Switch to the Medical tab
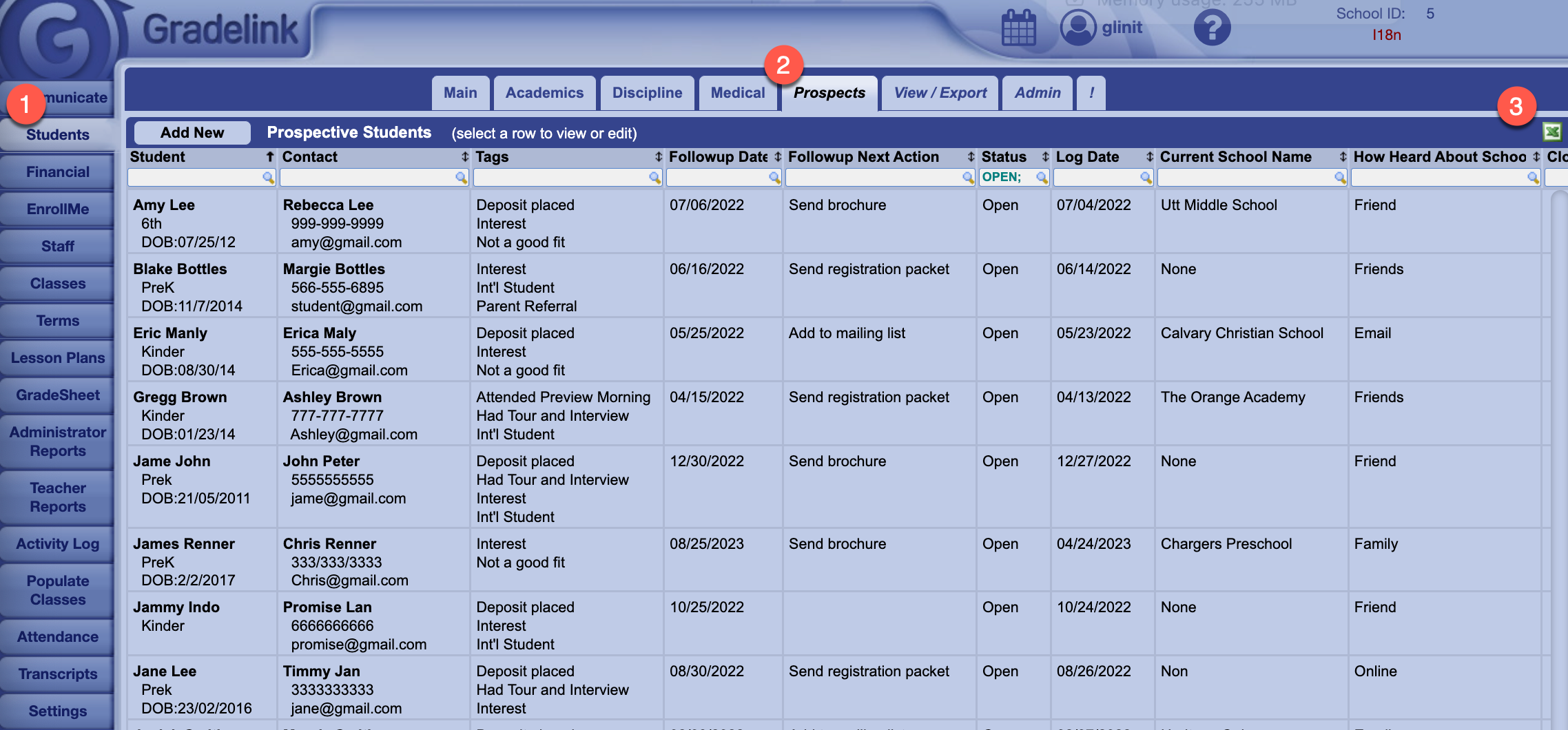This screenshot has width=1568, height=730. [x=737, y=92]
